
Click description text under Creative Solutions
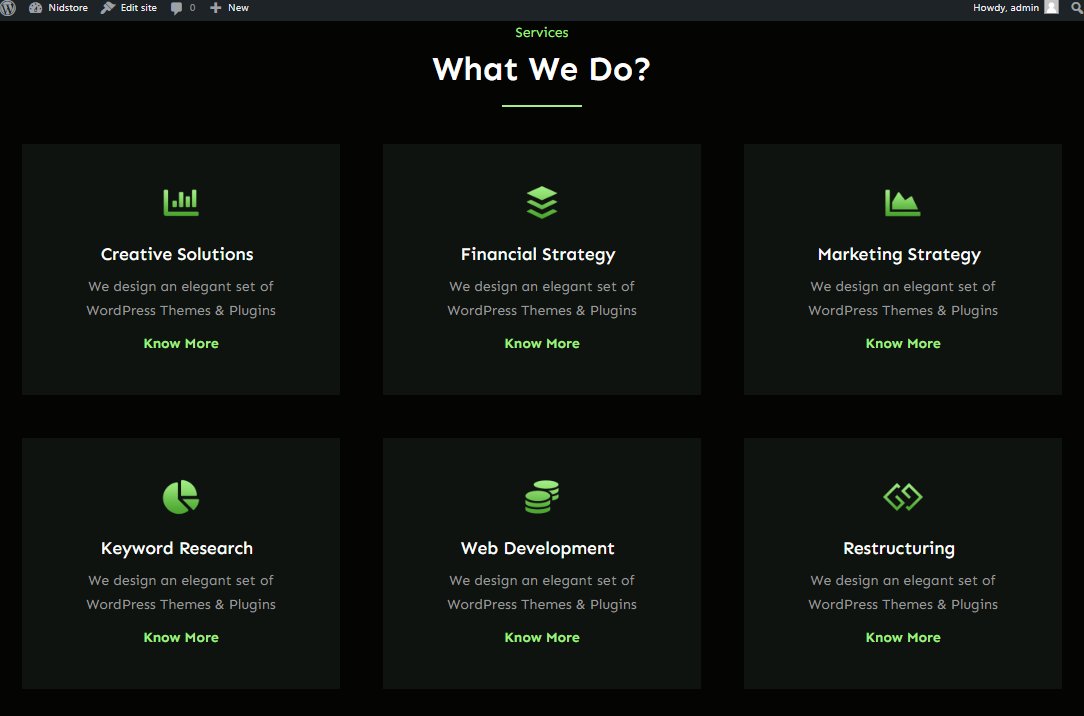point(181,299)
